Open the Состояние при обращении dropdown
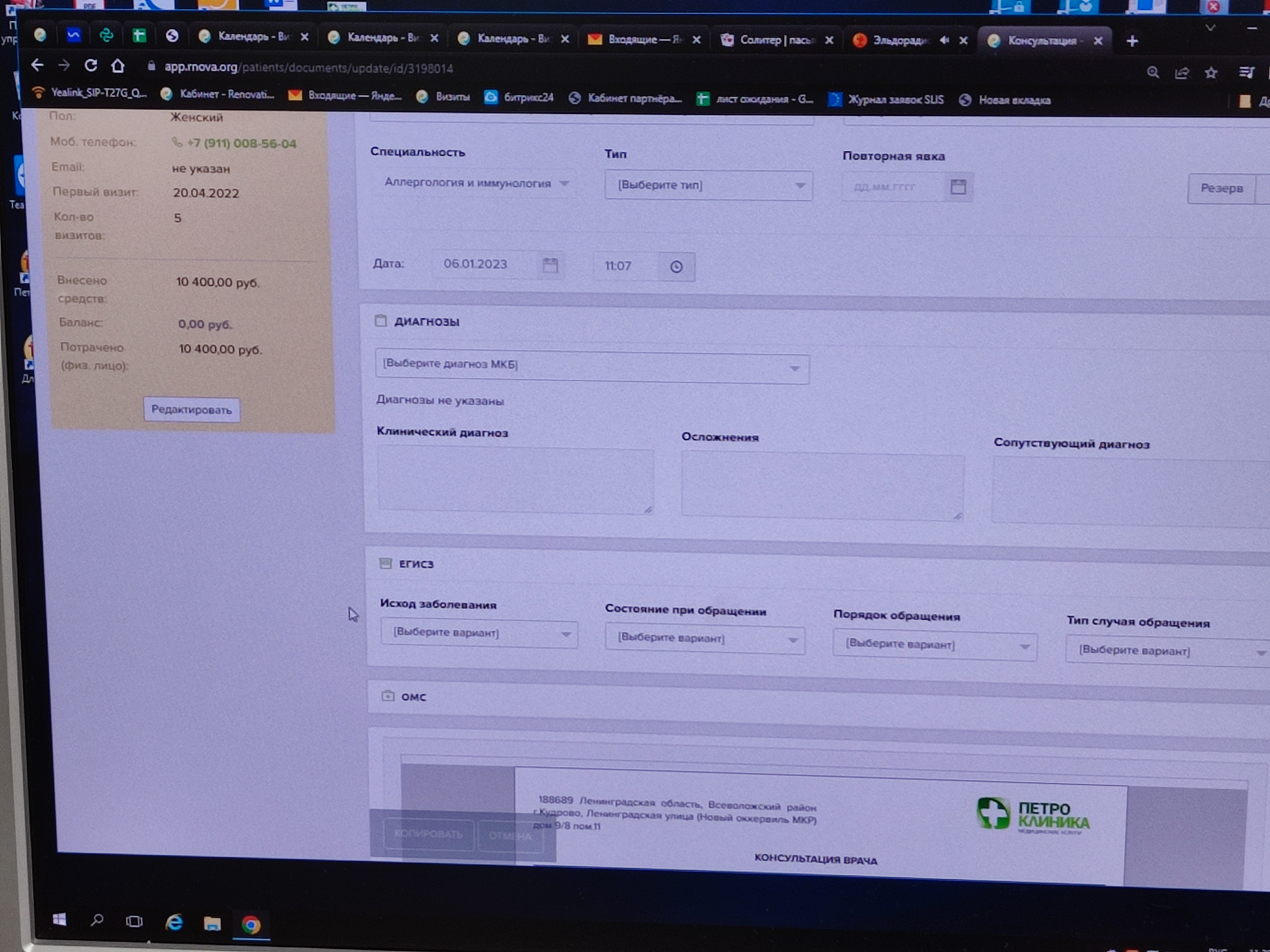The height and width of the screenshot is (952, 1270). 705,639
